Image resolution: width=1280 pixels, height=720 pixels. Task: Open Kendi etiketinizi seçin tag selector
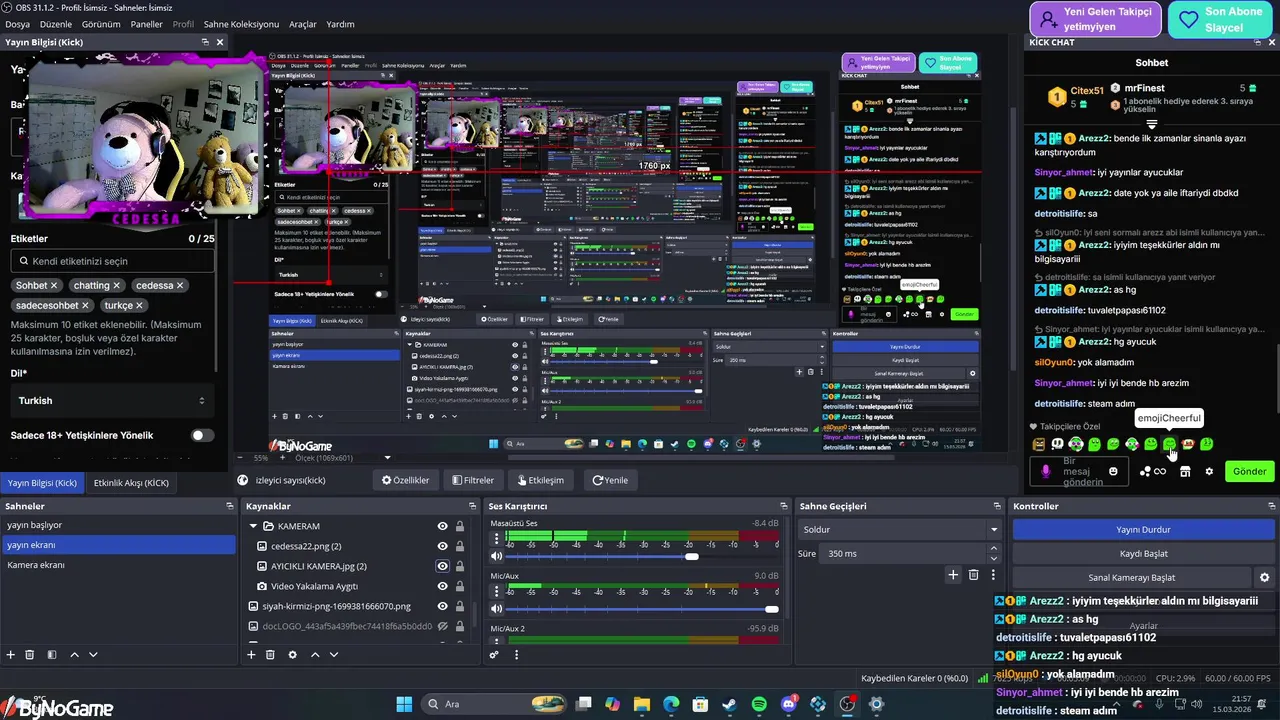tap(112, 261)
